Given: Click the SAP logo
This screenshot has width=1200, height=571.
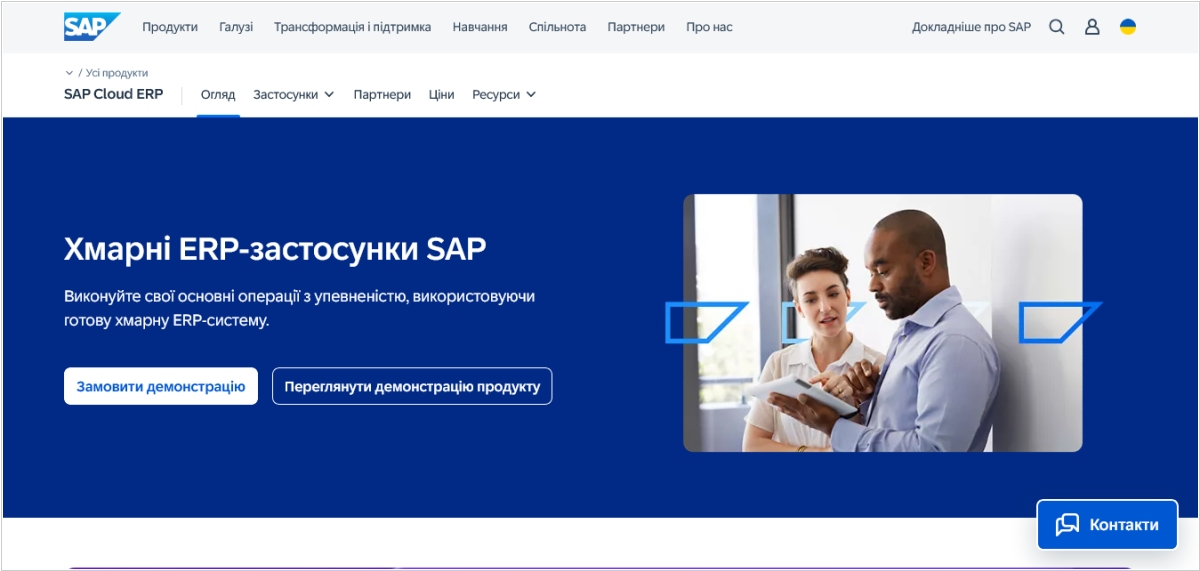Looking at the screenshot, I should point(90,27).
